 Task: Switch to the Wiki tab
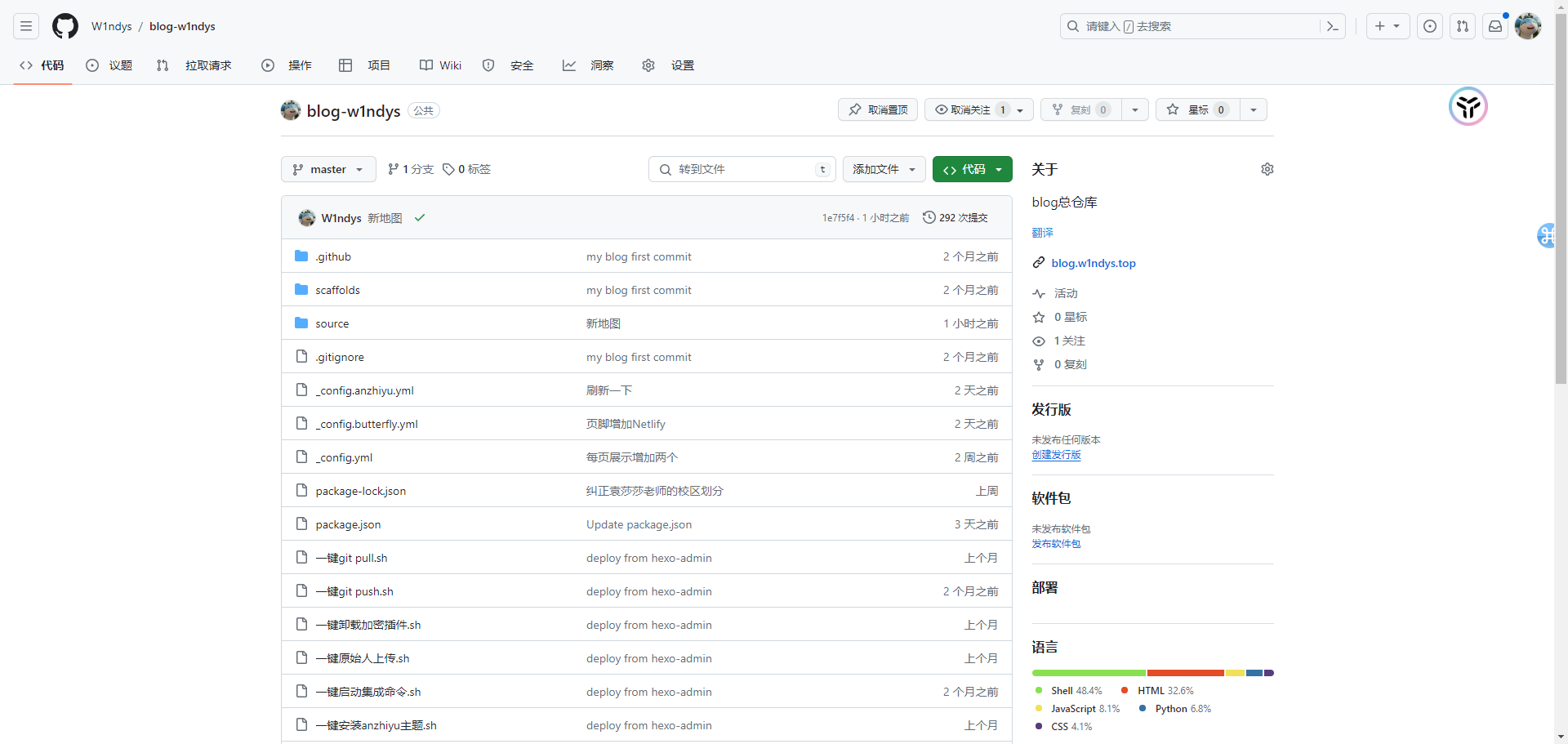[441, 65]
